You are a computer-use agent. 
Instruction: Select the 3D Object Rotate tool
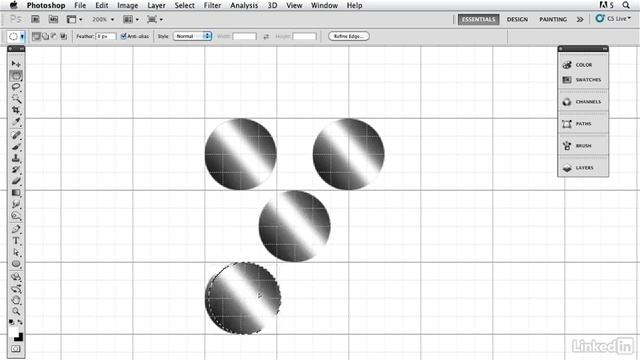tap(16, 278)
